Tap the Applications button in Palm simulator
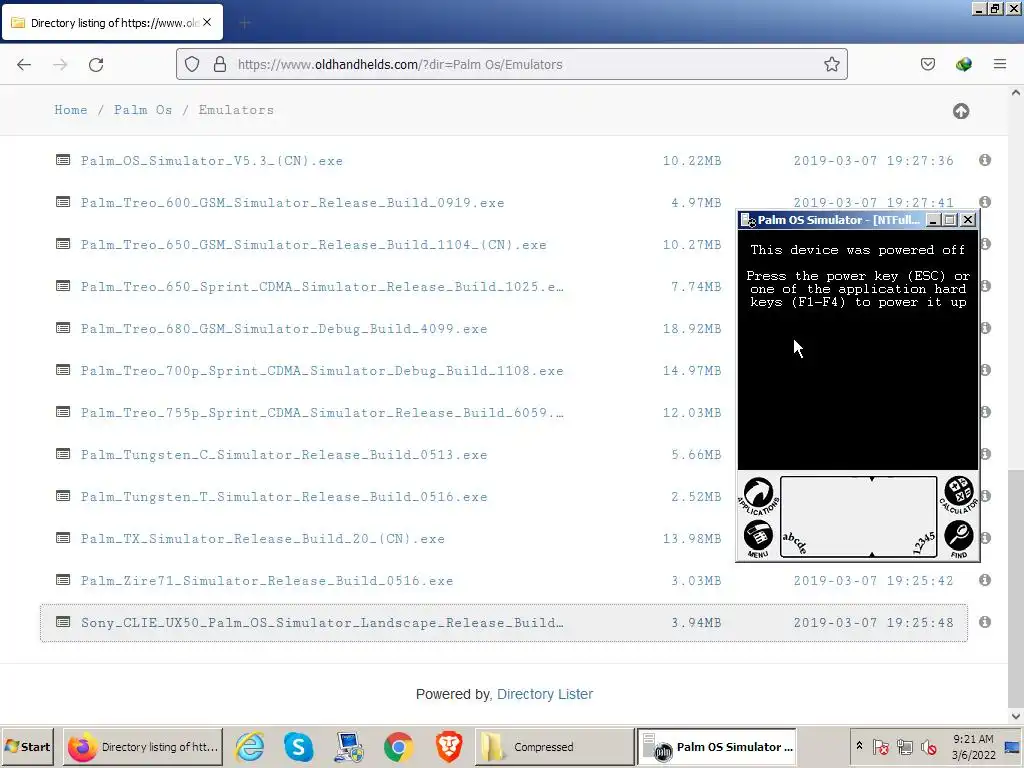The image size is (1024, 768). (x=758, y=496)
